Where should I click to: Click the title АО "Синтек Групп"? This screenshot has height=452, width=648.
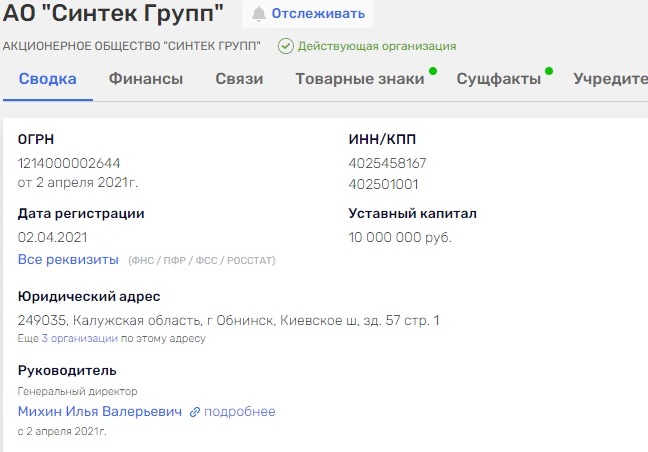tap(113, 12)
